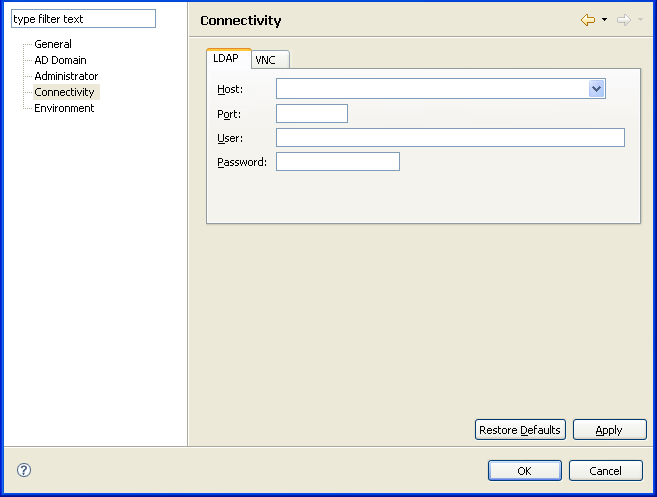Image resolution: width=657 pixels, height=497 pixels.
Task: Click the greyed forward arrow icon
Action: point(624,20)
